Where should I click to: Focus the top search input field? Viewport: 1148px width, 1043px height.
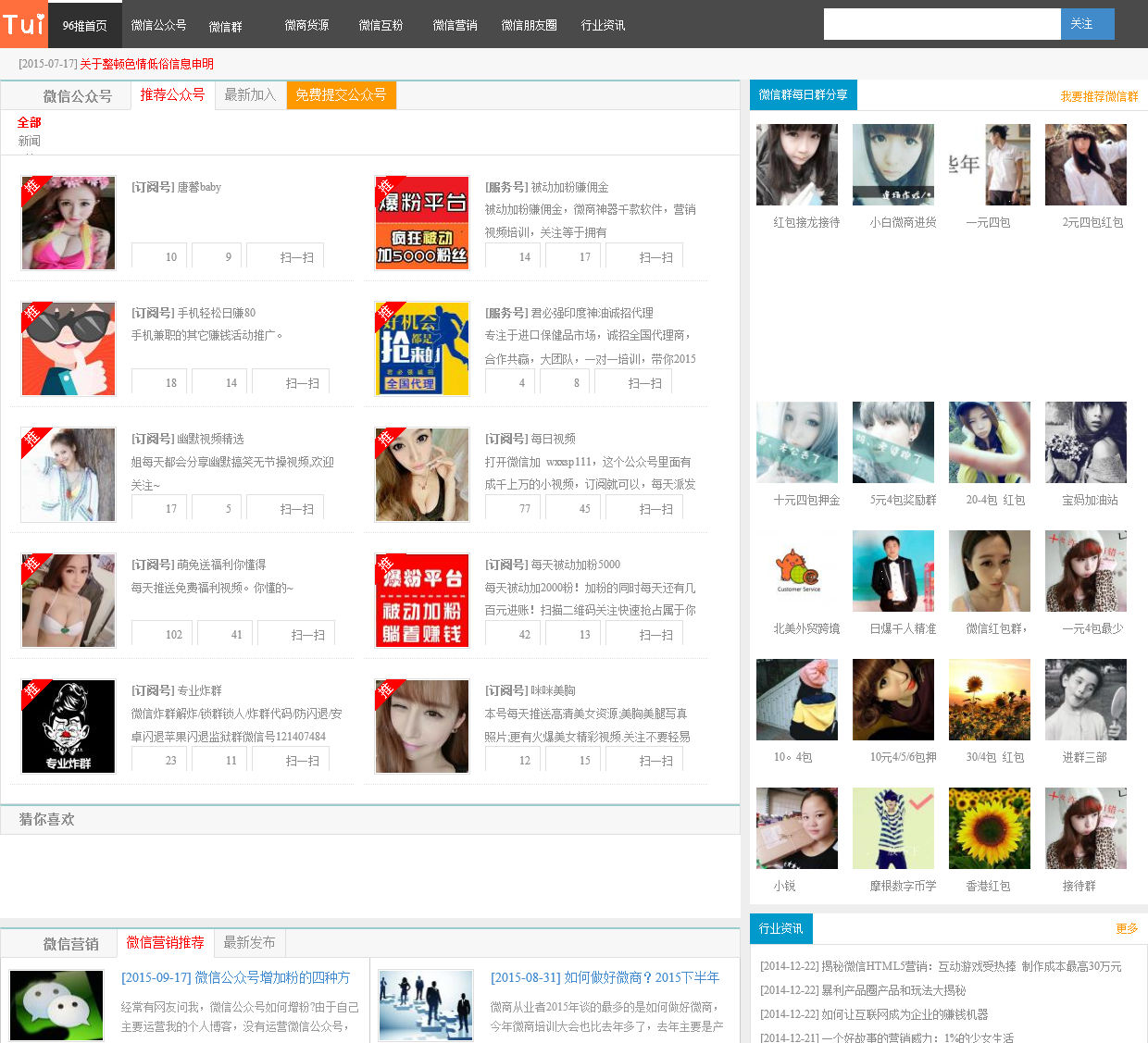(942, 24)
